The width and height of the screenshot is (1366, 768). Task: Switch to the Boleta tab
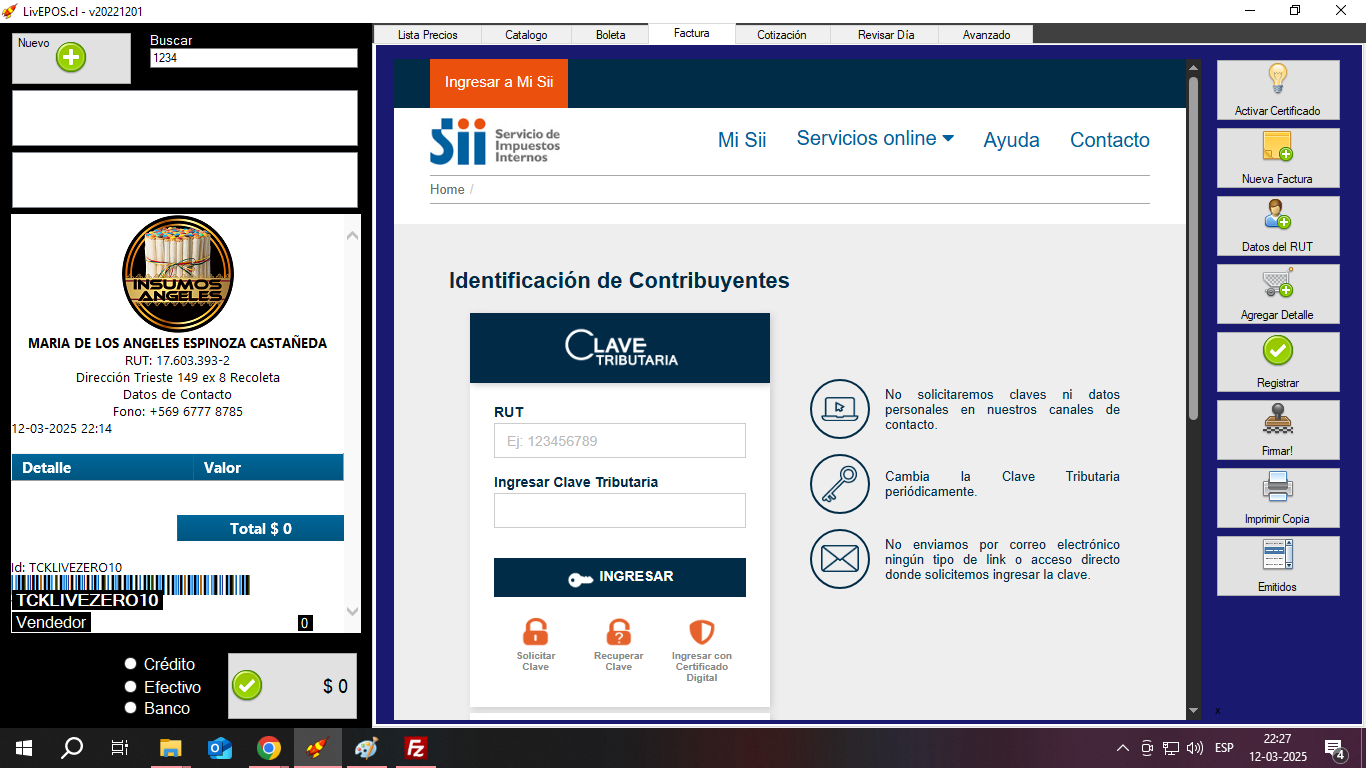point(611,35)
